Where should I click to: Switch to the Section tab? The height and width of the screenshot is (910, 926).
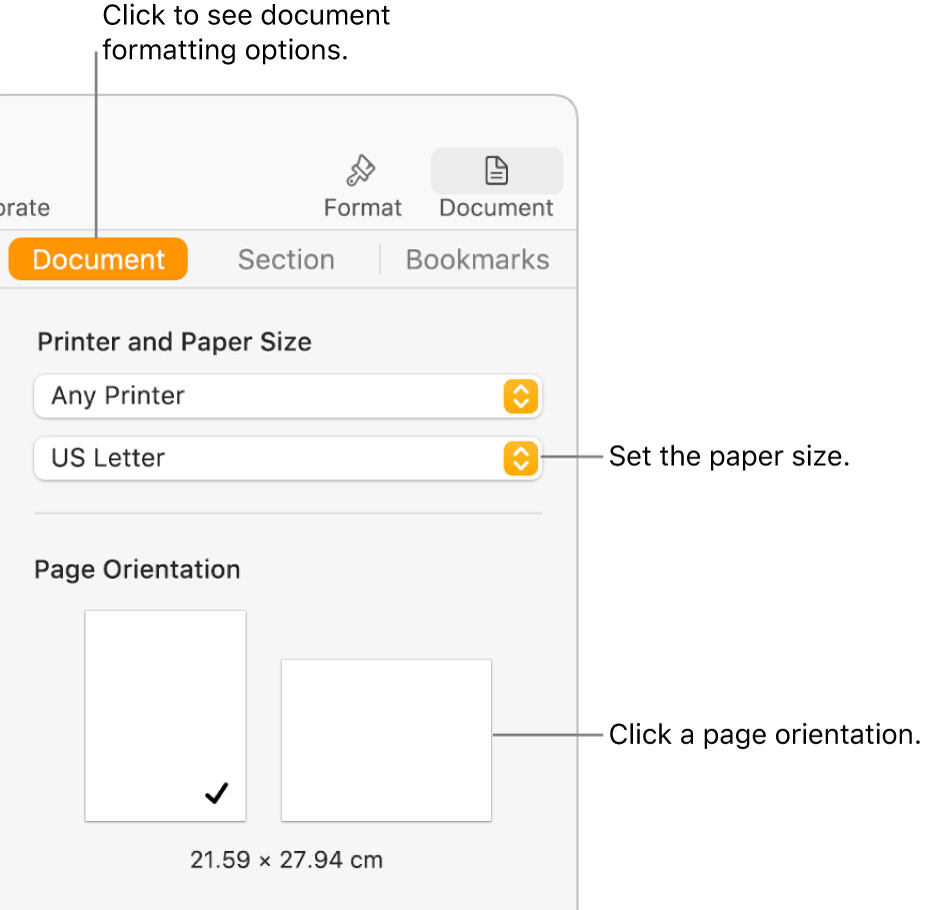click(x=286, y=259)
